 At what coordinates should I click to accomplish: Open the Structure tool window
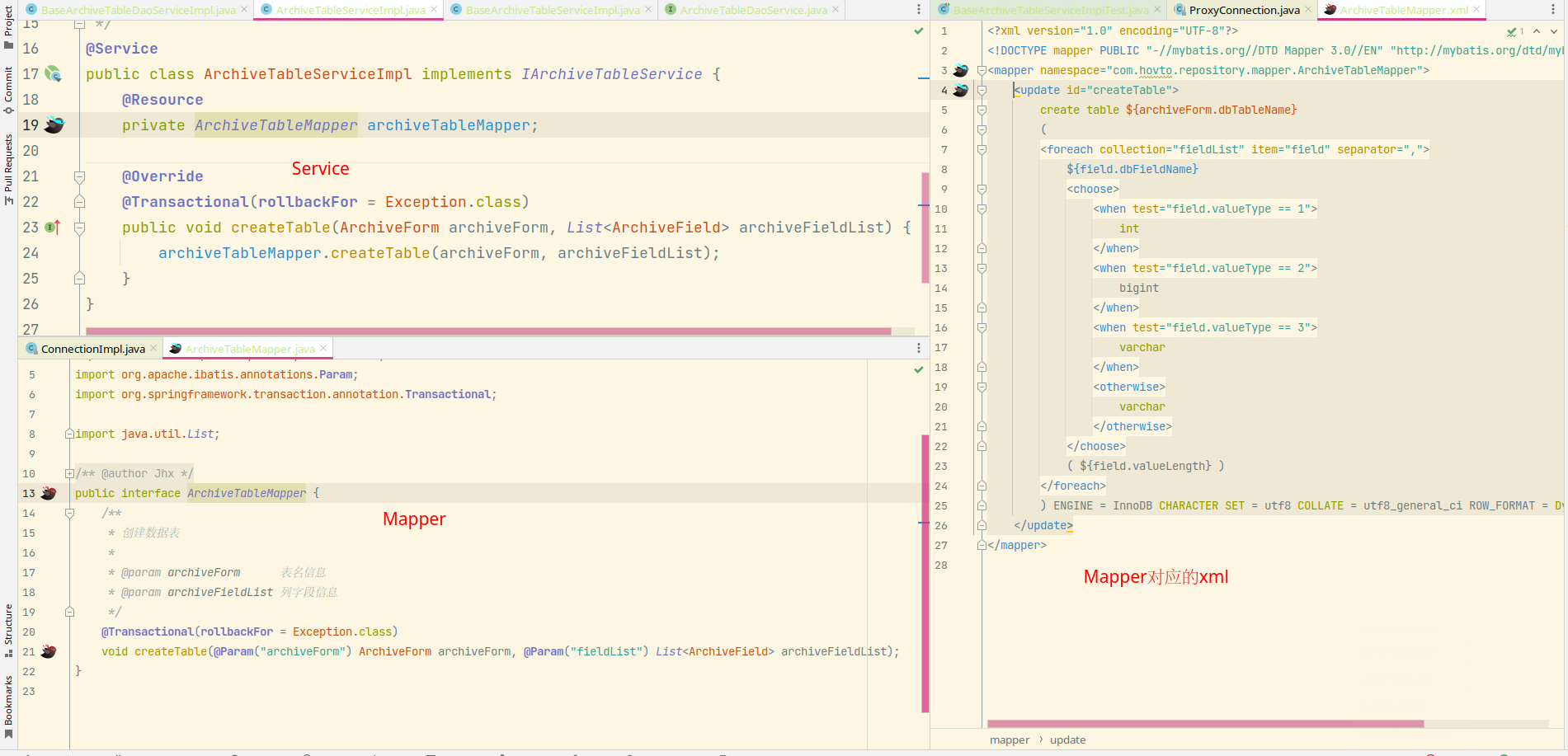tap(8, 629)
